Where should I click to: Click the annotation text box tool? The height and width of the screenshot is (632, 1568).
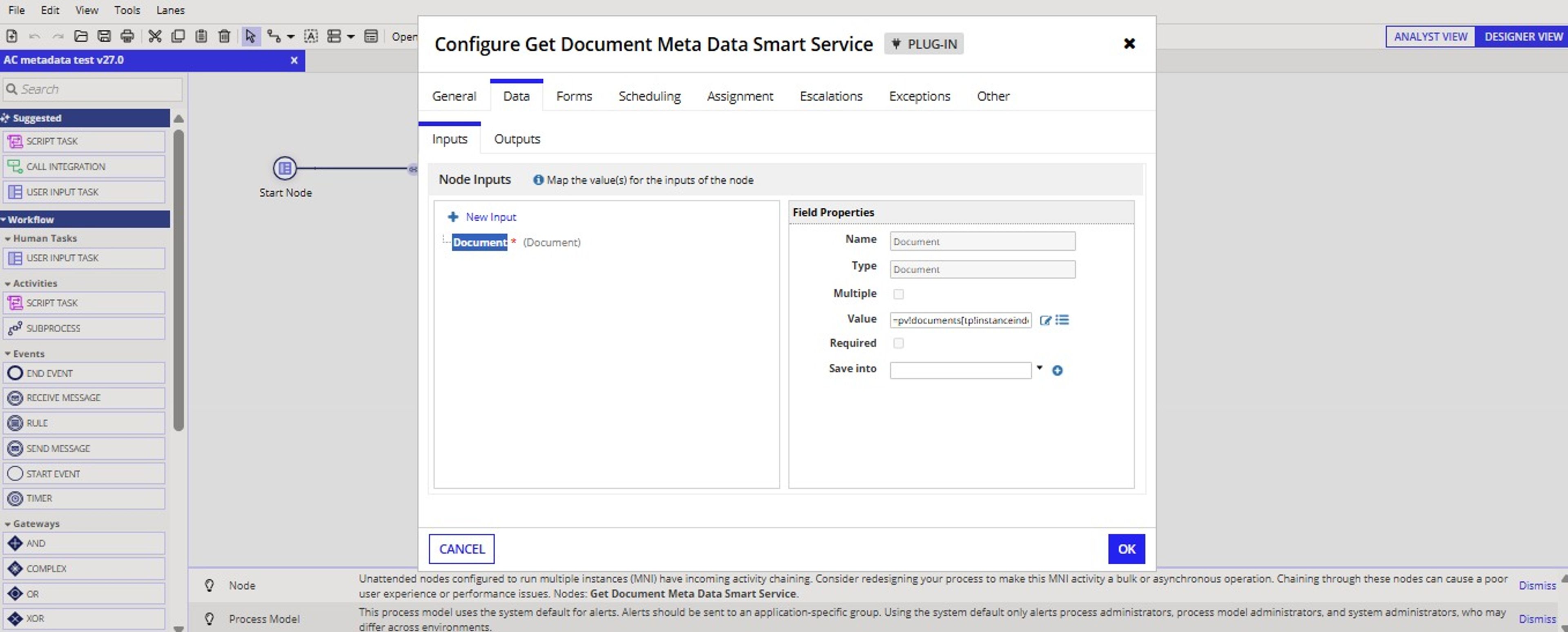pos(311,36)
